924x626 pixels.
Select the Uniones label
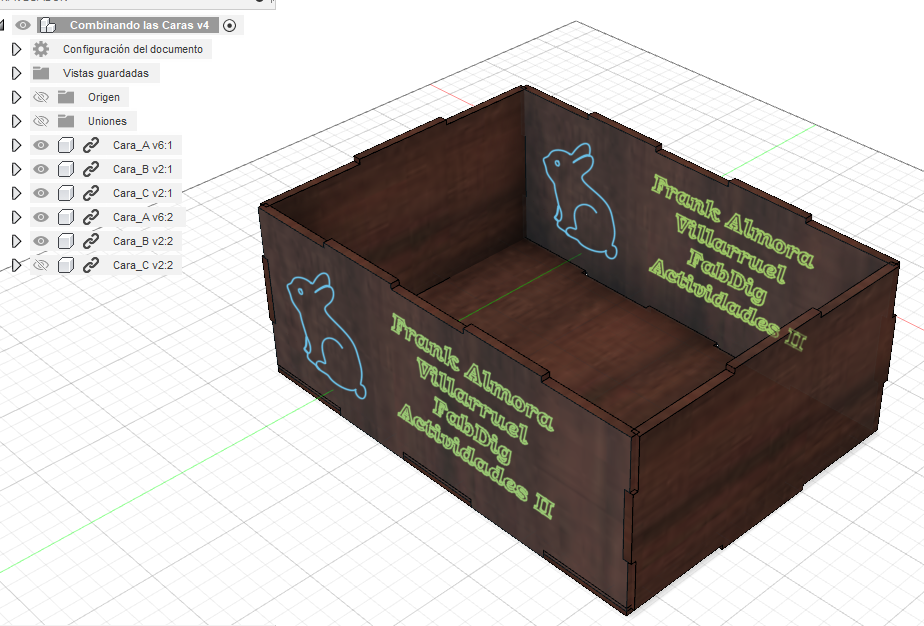click(x=107, y=121)
